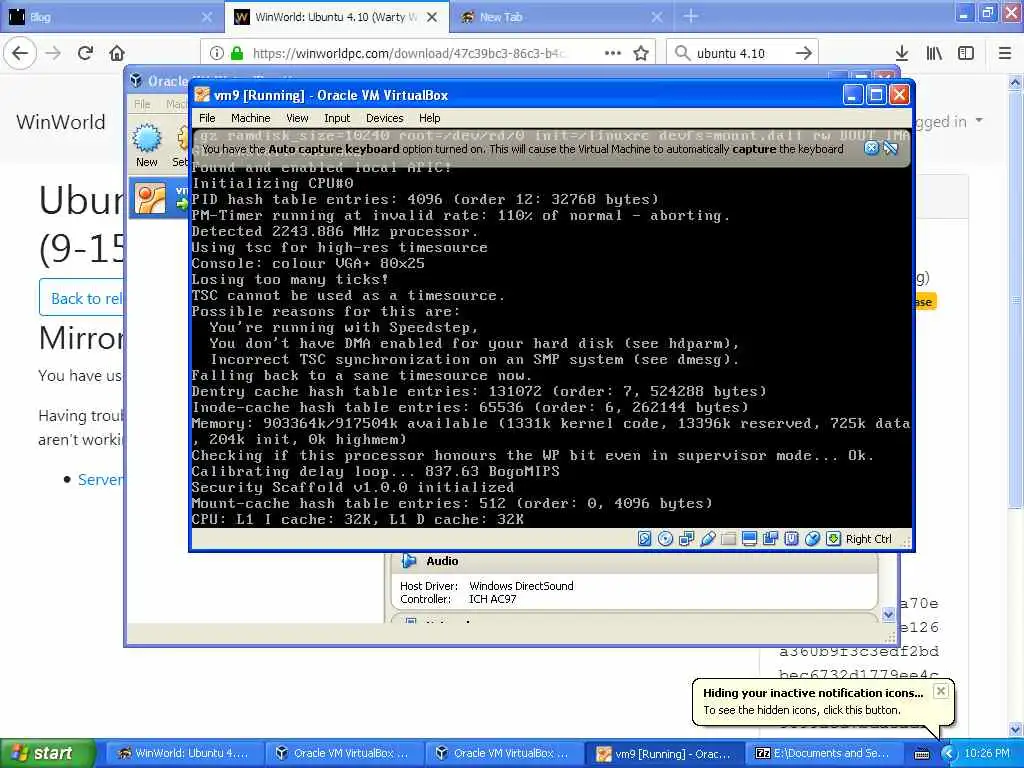The width and height of the screenshot is (1024, 768).
Task: Click the CPU virtualization icon in VM status bar
Action: pyautogui.click(x=792, y=539)
